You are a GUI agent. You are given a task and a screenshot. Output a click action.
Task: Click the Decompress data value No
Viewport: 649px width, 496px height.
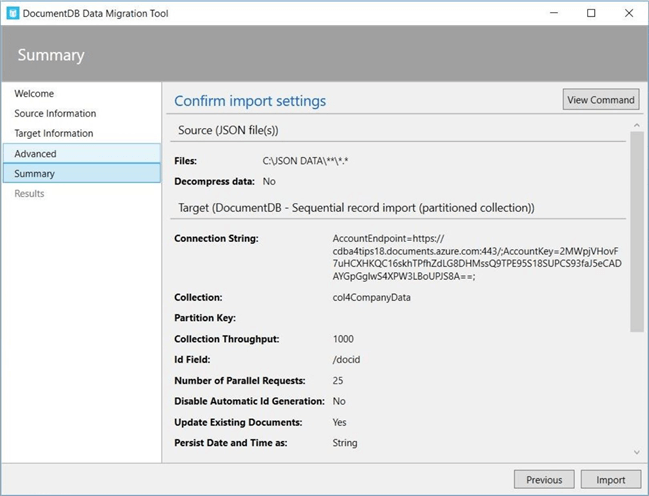(269, 181)
